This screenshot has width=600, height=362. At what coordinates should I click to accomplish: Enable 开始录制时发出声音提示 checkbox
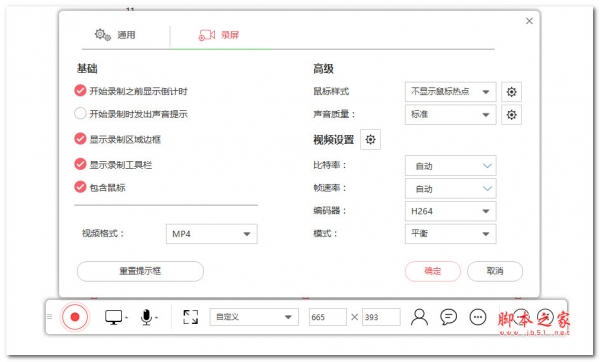pyautogui.click(x=80, y=113)
